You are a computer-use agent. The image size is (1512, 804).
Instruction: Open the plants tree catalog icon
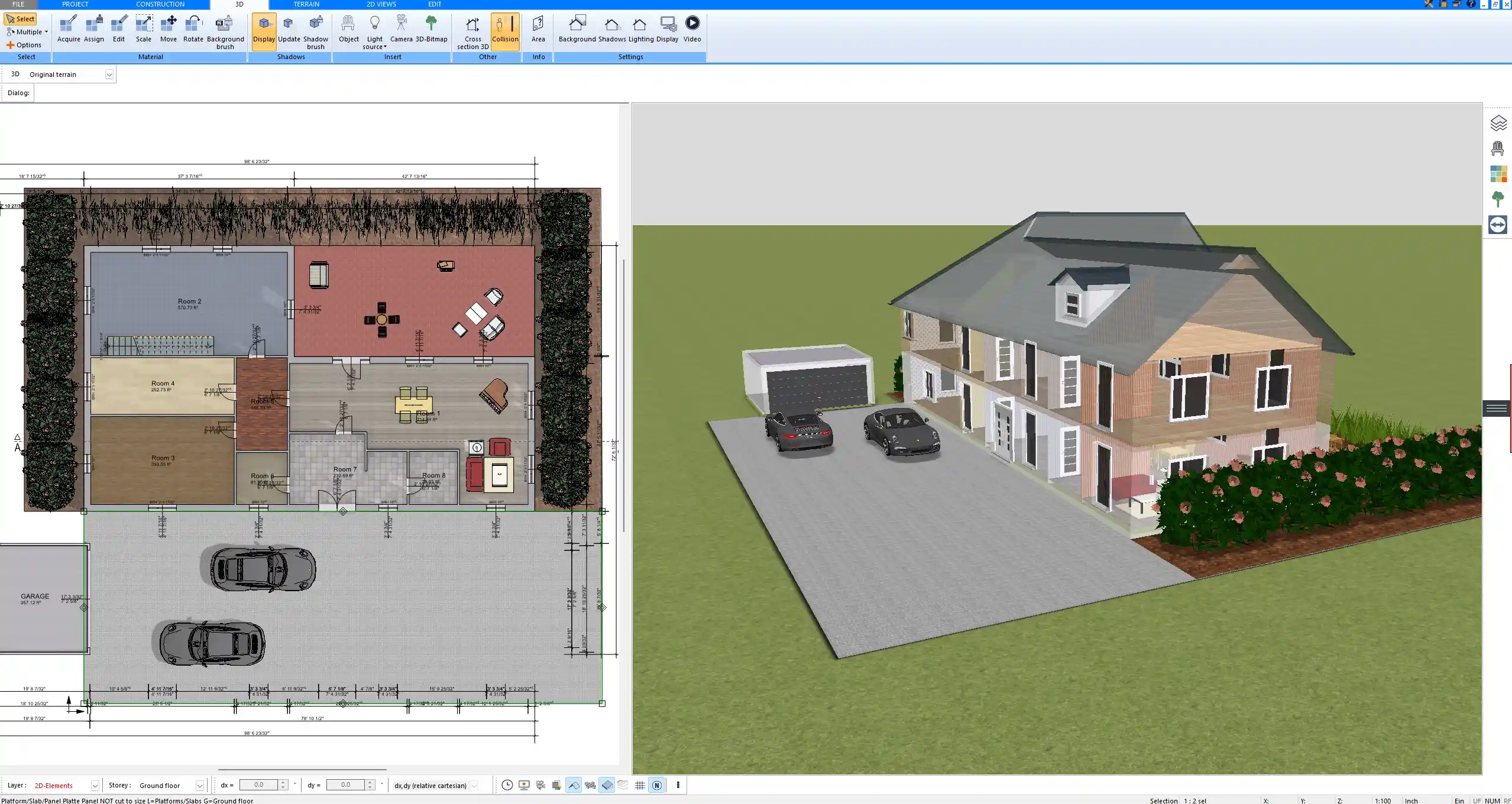1498,199
